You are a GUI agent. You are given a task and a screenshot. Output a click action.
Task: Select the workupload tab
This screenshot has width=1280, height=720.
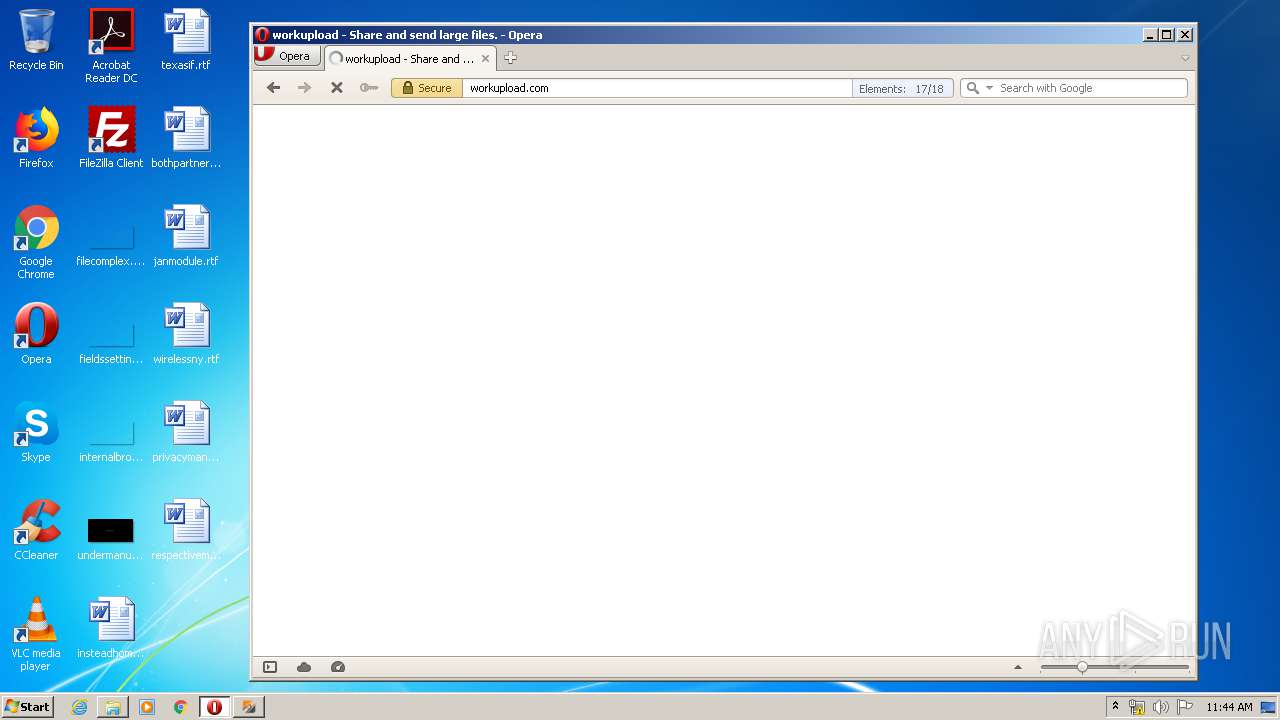(x=410, y=58)
